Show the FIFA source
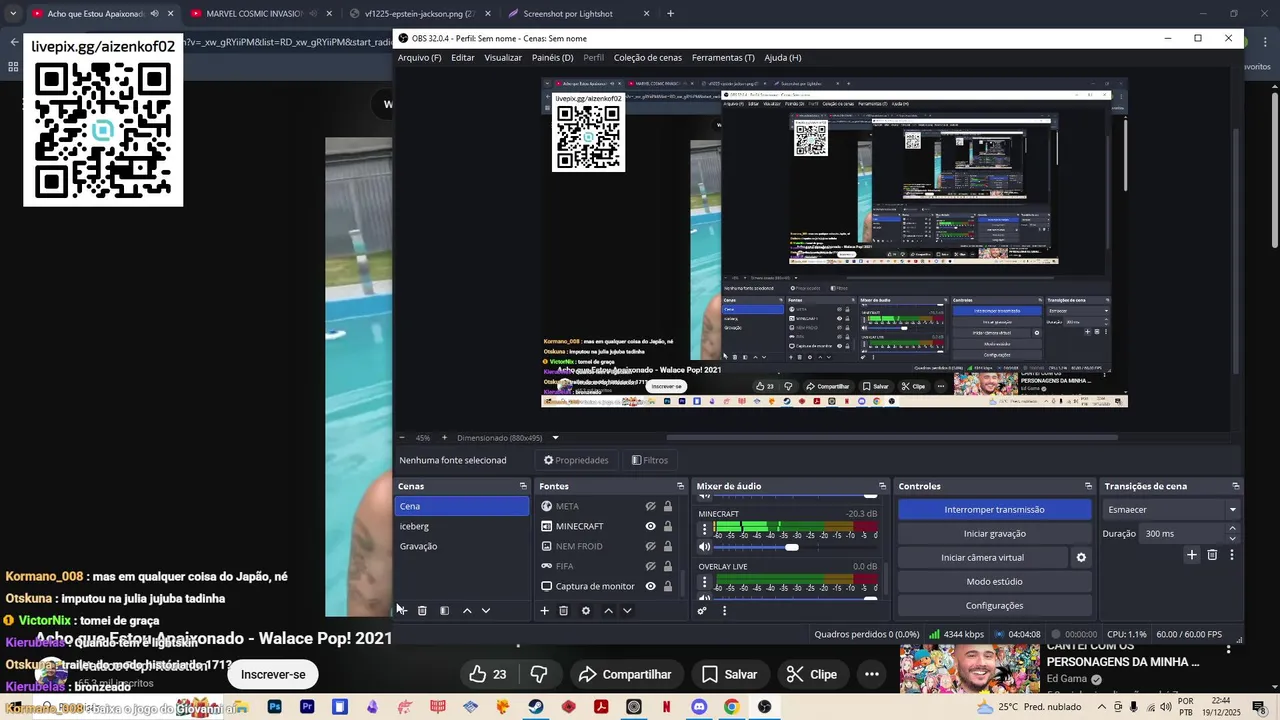Screen dimensions: 1280x720 tap(650, 566)
